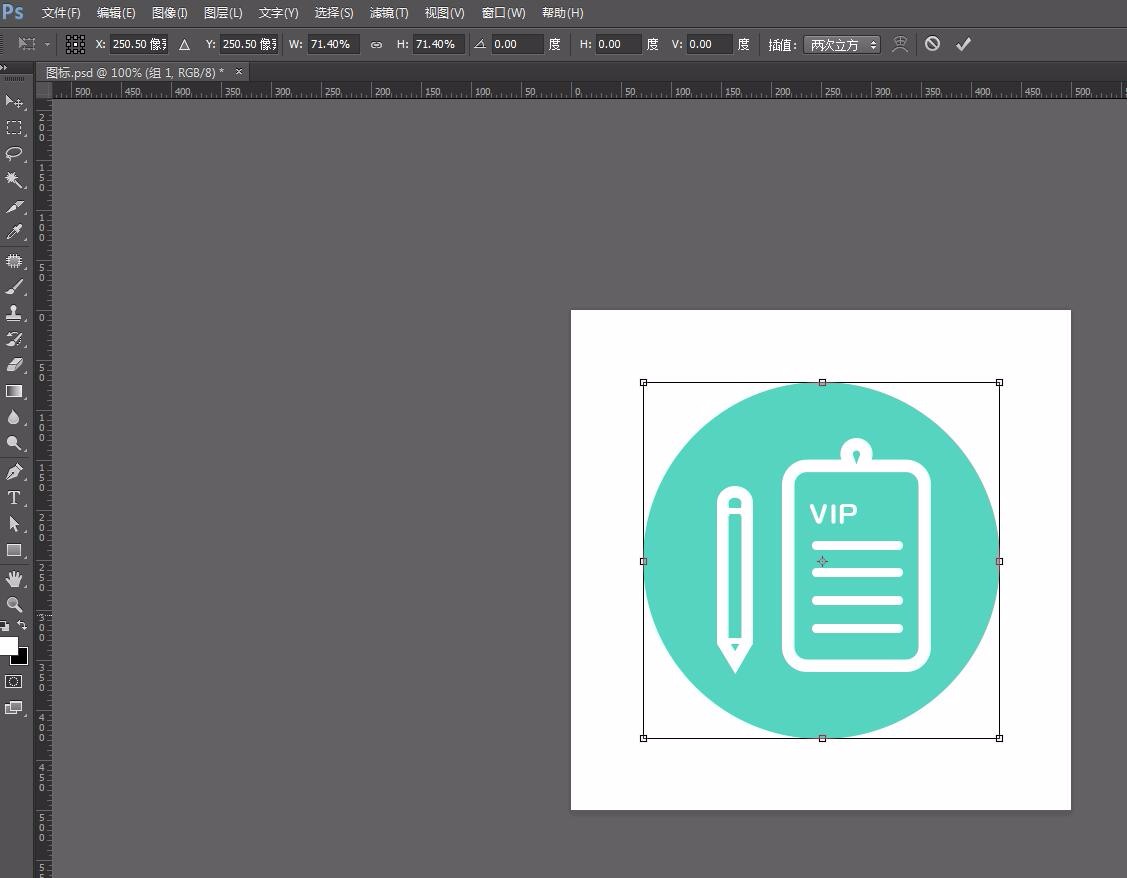Select the Zoom tool in the toolbox
The width and height of the screenshot is (1127, 878).
(x=14, y=604)
